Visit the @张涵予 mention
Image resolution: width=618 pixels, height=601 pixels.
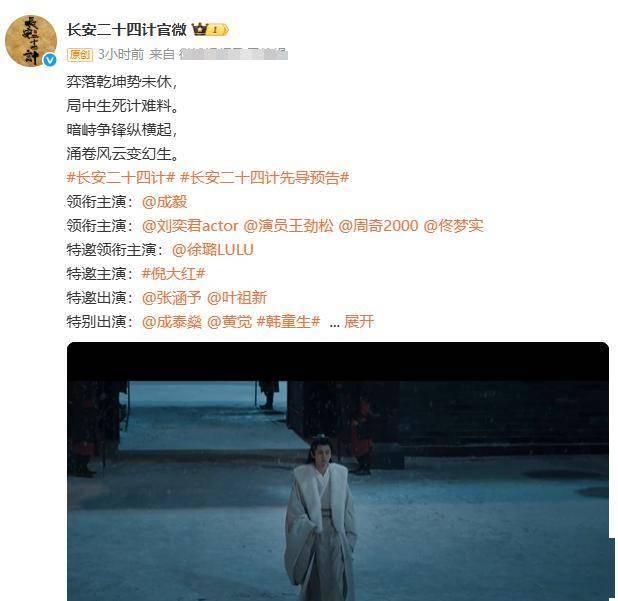[172, 298]
